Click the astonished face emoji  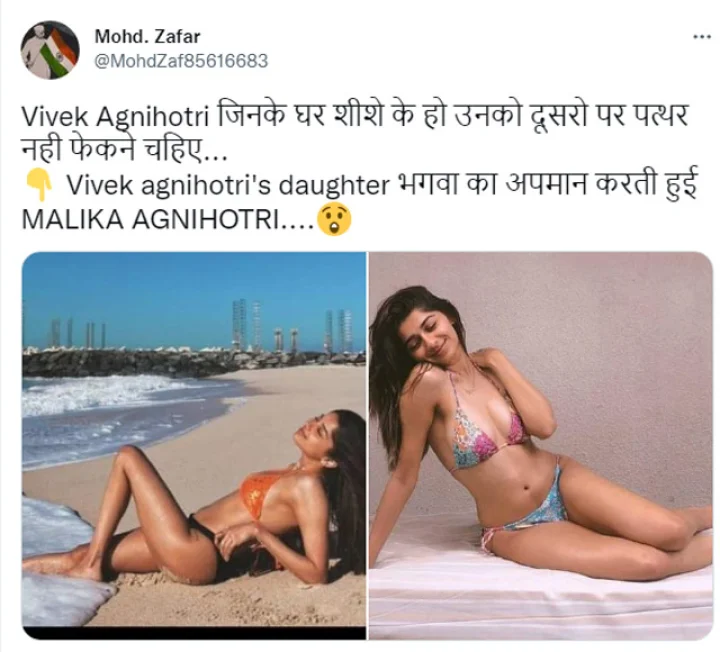click(x=335, y=219)
